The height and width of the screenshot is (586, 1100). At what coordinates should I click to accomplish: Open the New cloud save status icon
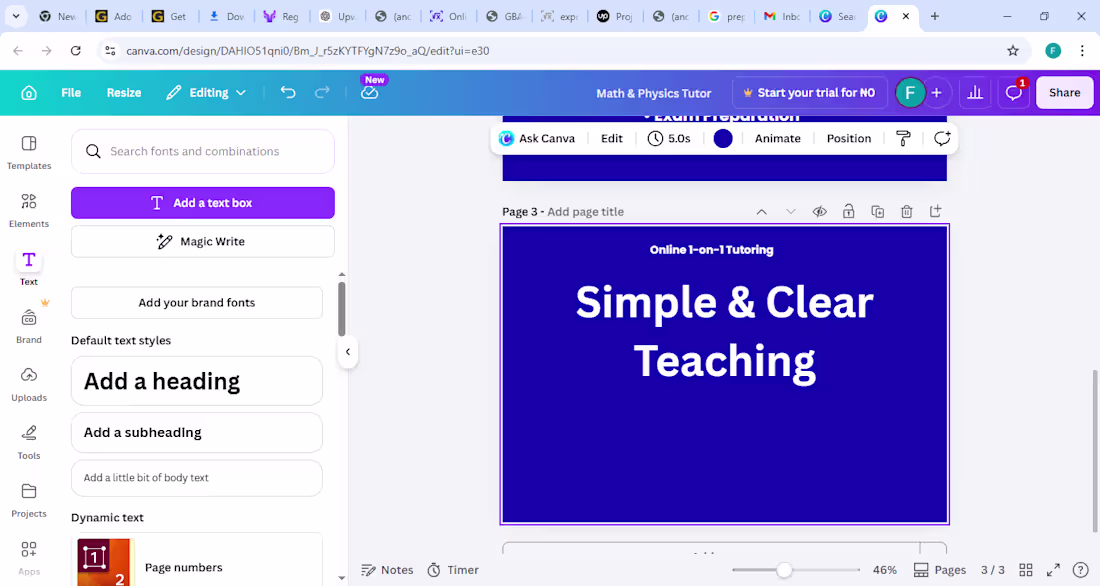pyautogui.click(x=370, y=93)
